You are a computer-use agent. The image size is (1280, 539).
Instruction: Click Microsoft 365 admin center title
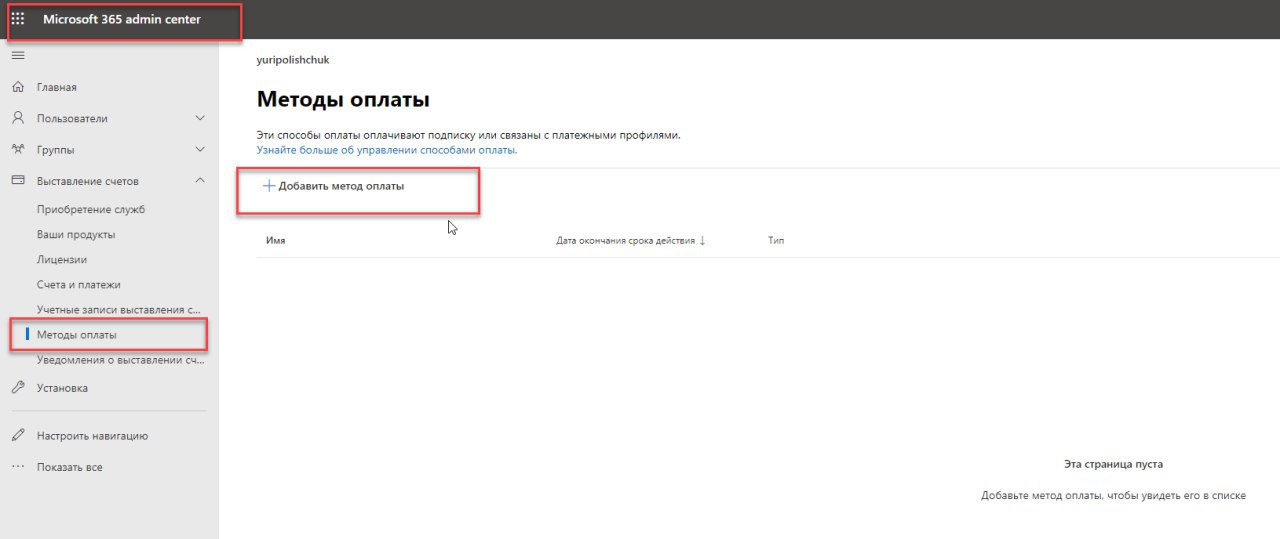(x=122, y=19)
